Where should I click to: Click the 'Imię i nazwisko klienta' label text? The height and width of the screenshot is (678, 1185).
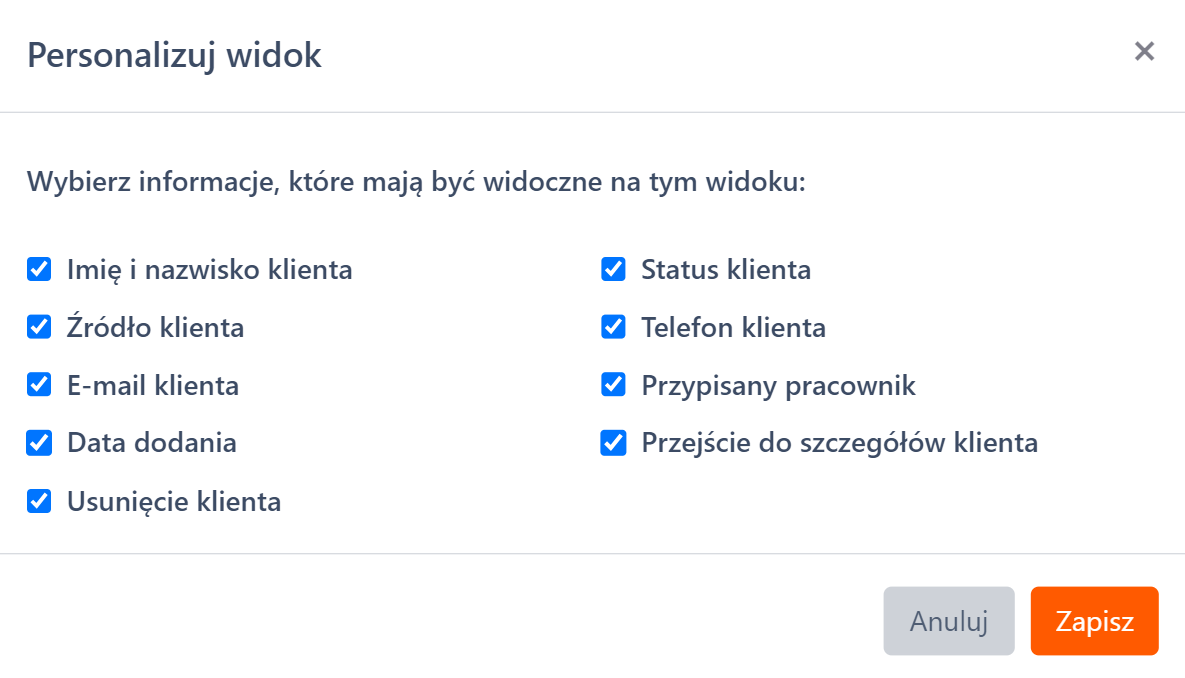[x=209, y=270]
